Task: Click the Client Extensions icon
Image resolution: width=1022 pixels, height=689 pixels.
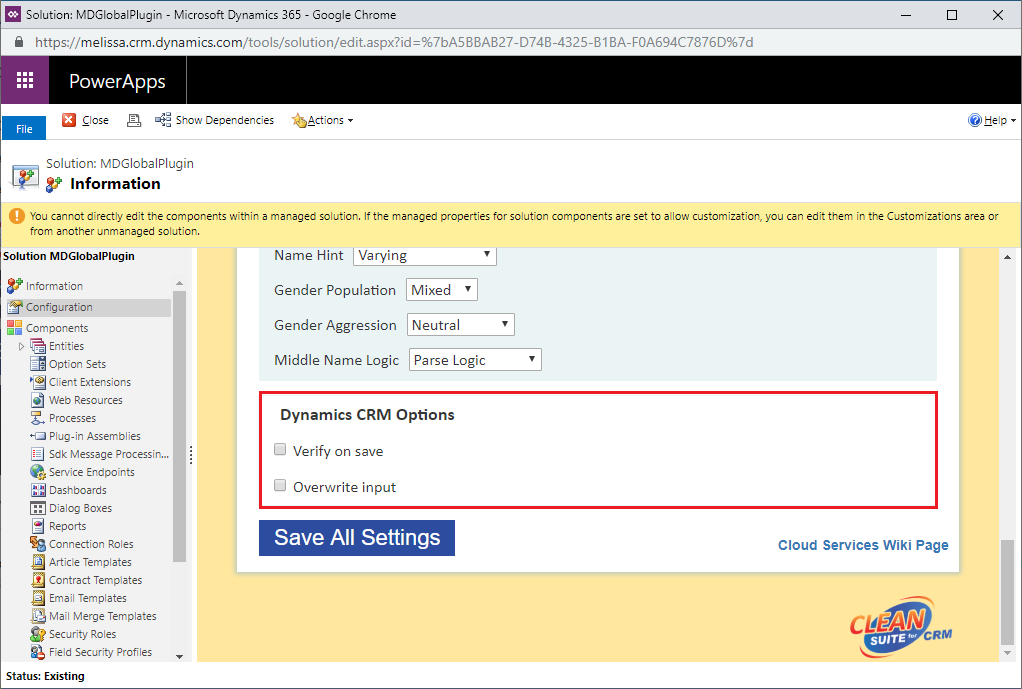Action: pos(38,382)
